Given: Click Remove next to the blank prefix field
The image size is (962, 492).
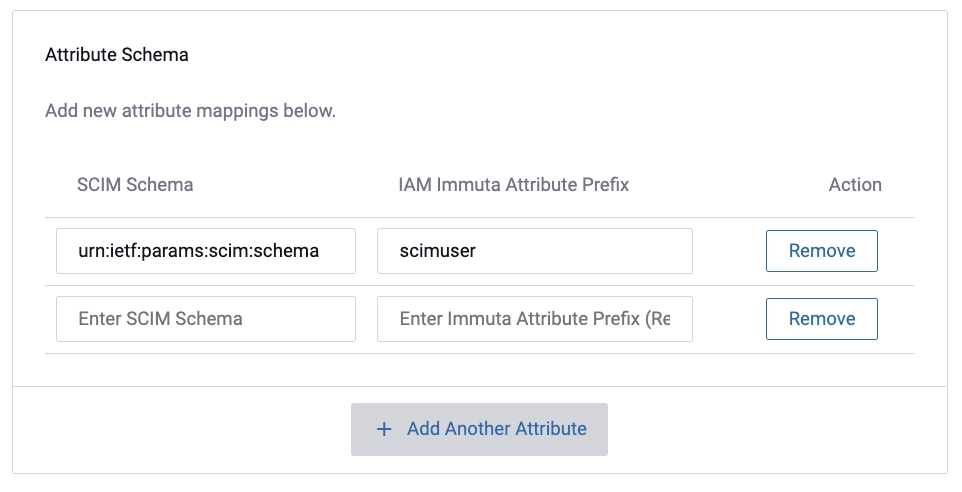Looking at the screenshot, I should (821, 319).
